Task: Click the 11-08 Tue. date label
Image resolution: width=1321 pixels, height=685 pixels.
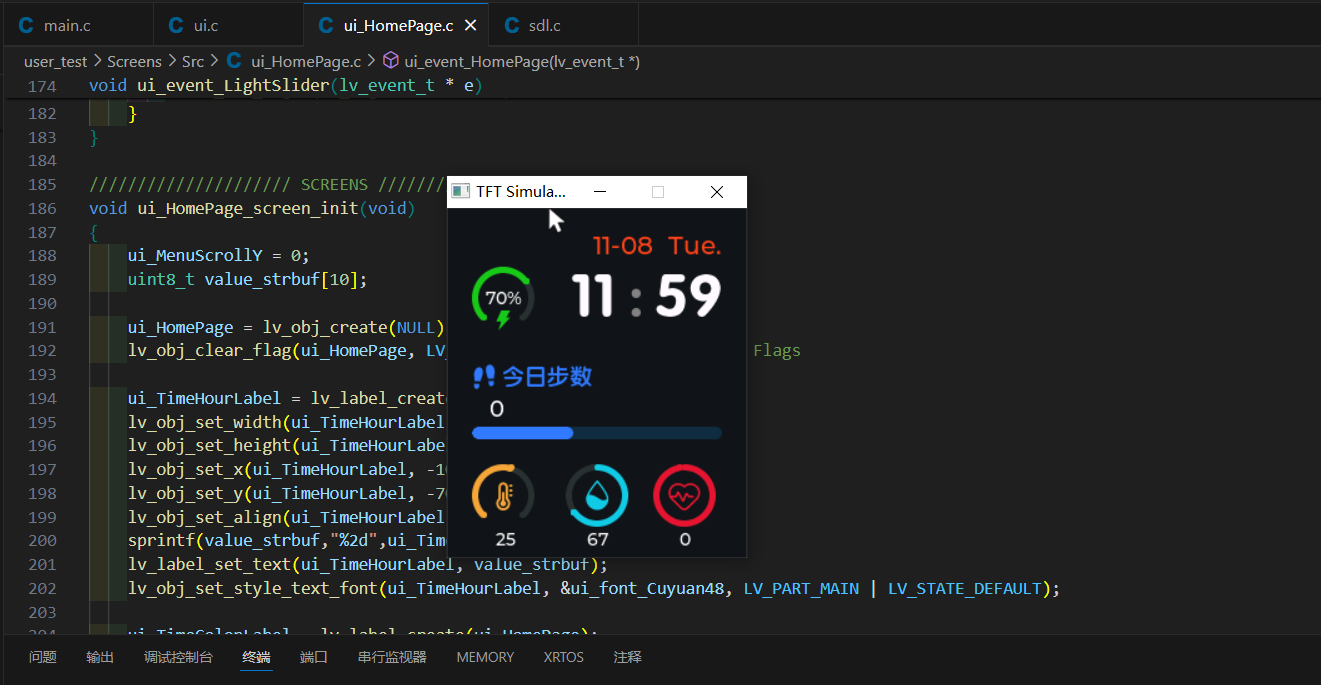Action: pyautogui.click(x=657, y=246)
